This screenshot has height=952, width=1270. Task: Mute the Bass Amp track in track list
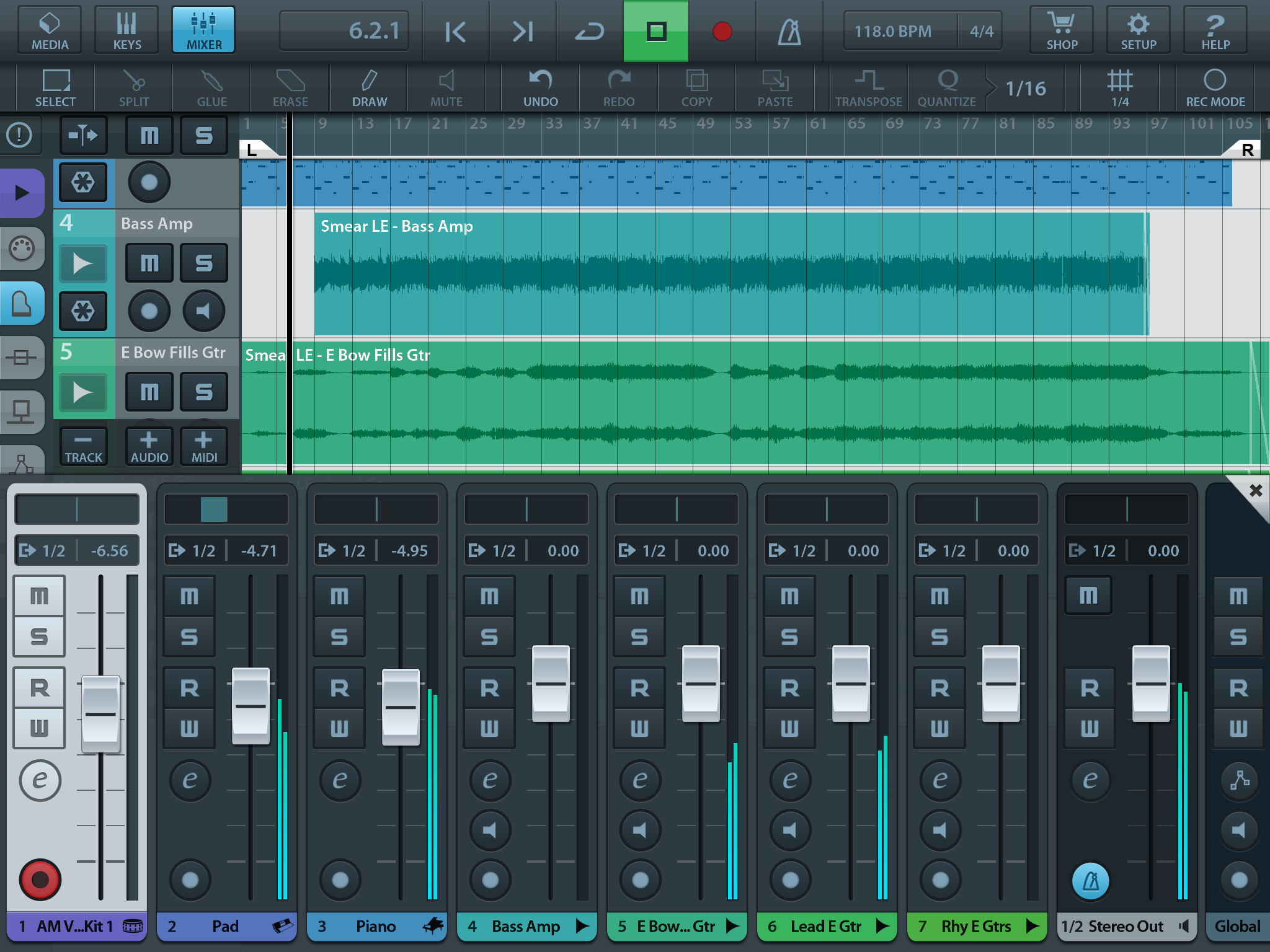pos(149,264)
